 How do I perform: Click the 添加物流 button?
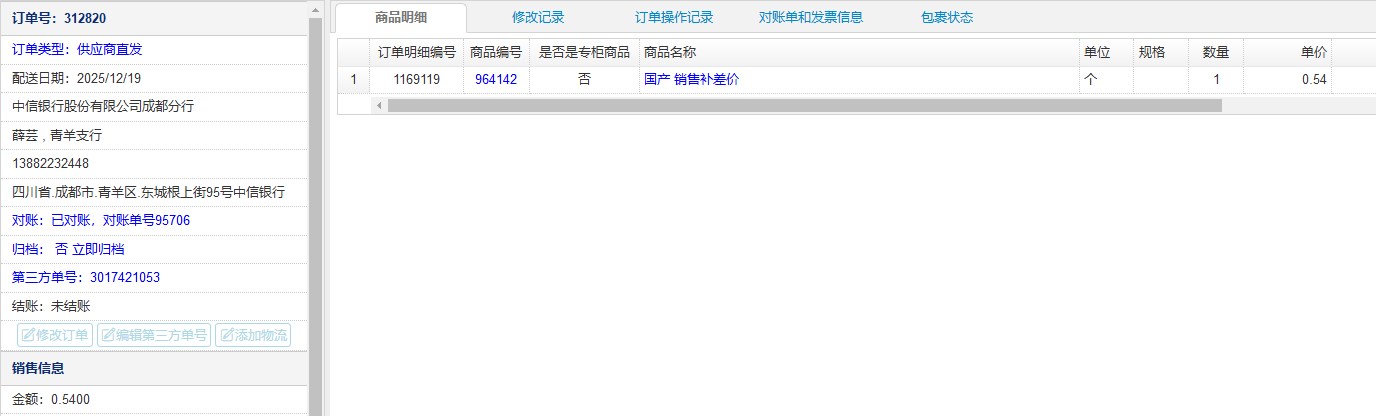tap(253, 335)
